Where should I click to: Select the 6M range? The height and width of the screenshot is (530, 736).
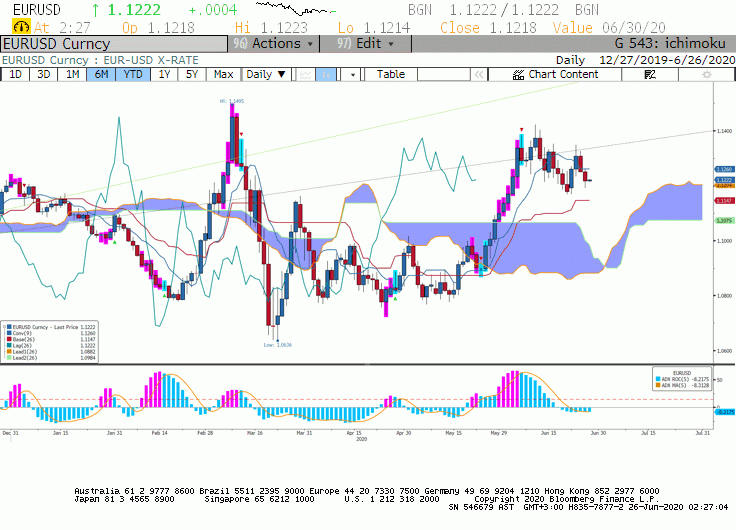click(101, 75)
